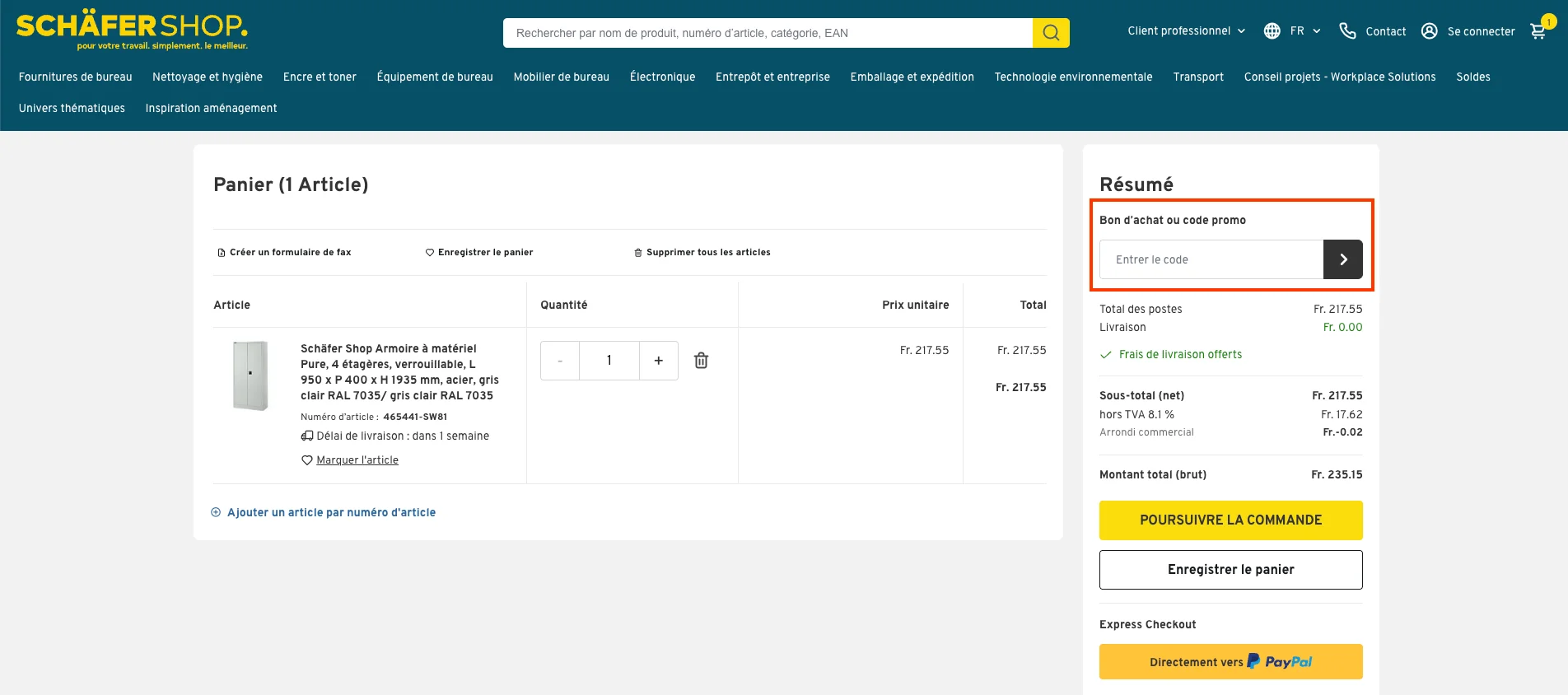The width and height of the screenshot is (1568, 695).
Task: Focus the Entrer le code field
Action: click(1211, 259)
